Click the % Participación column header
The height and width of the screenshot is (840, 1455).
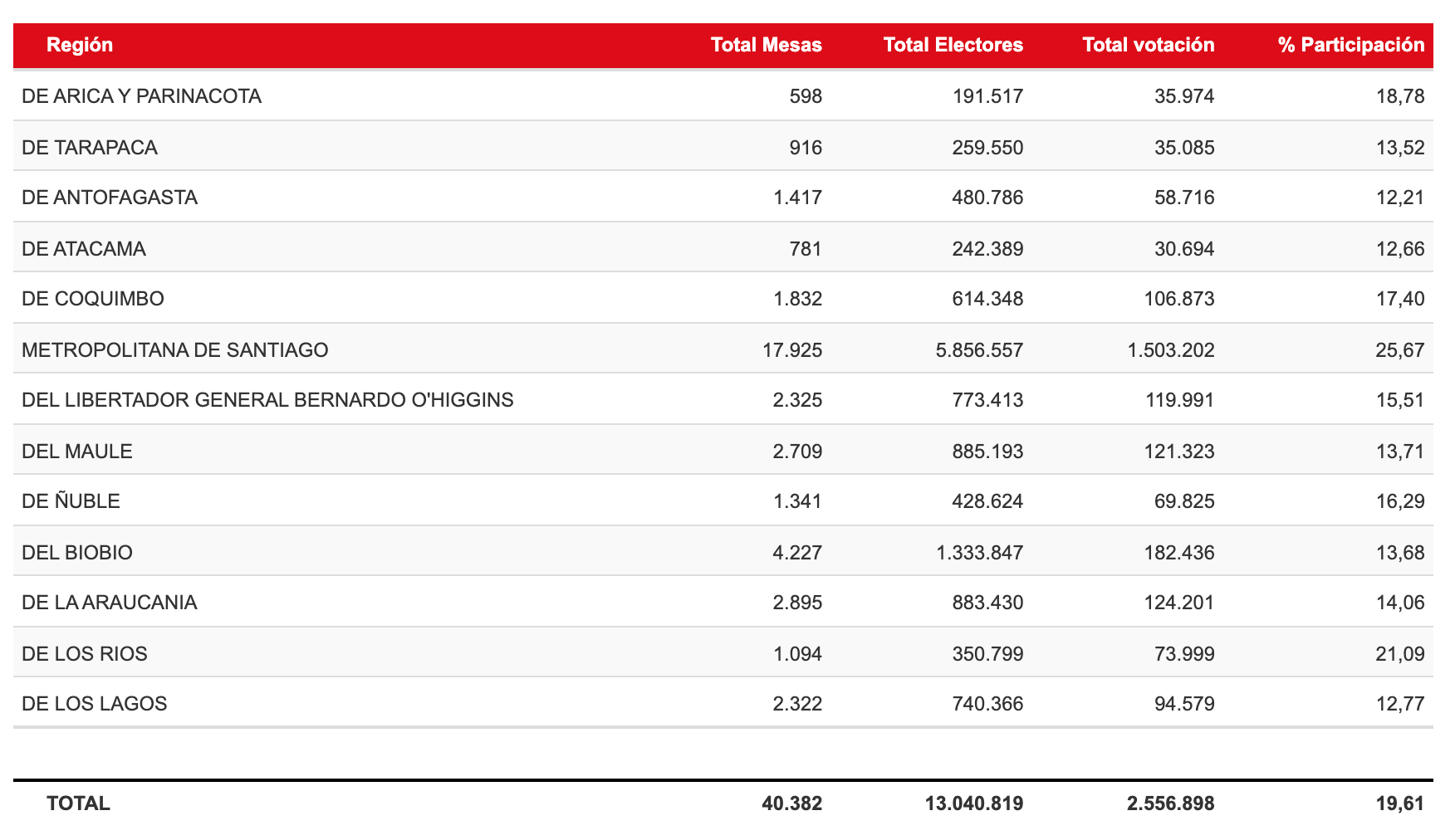[x=1351, y=45]
